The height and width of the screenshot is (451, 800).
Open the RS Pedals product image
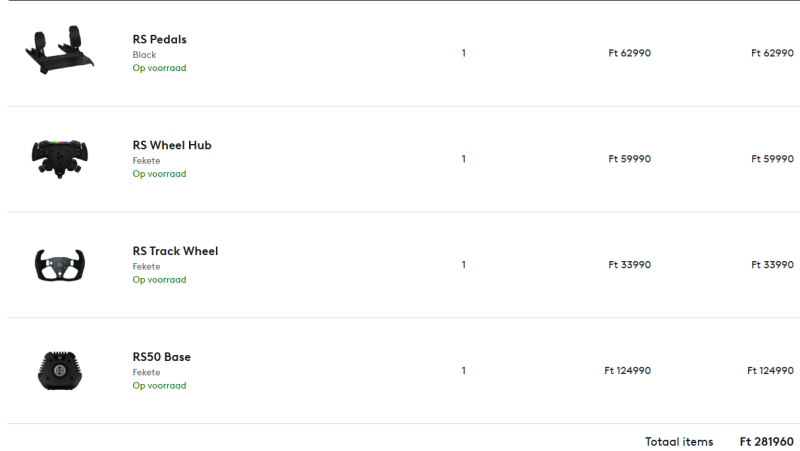point(60,50)
